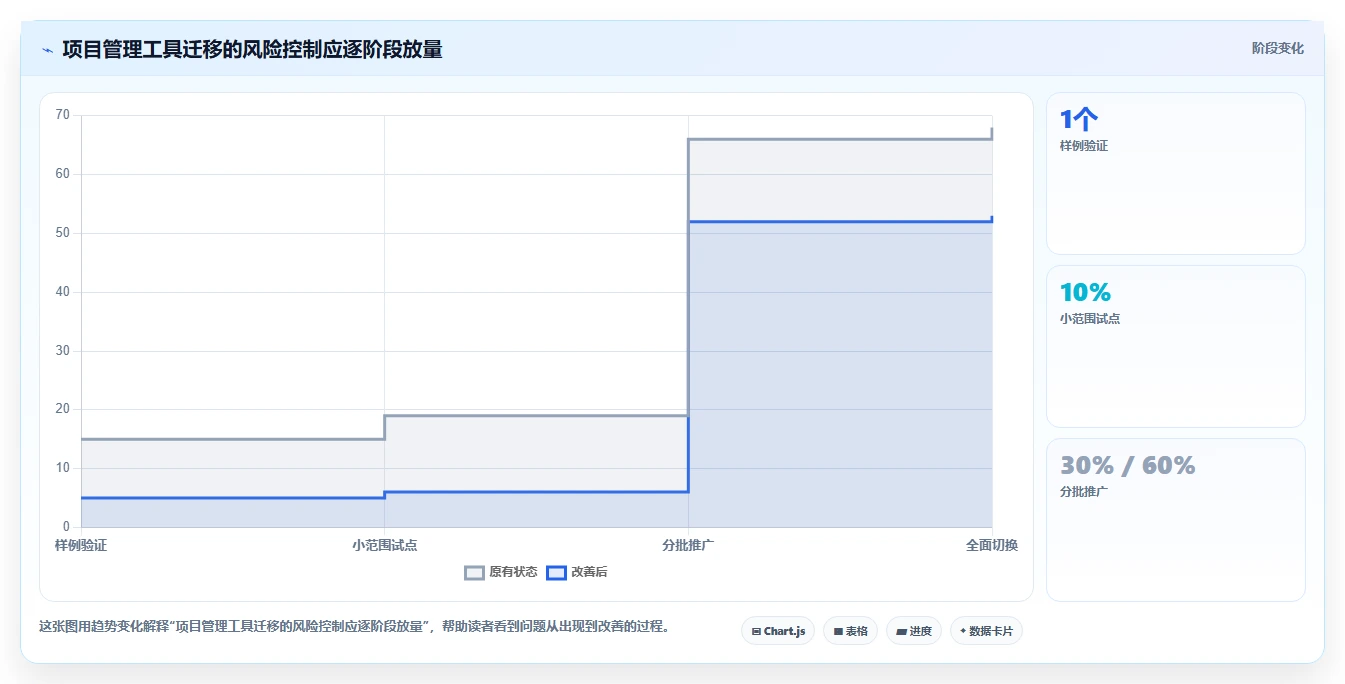
Task: Click the Chart.js chip icon
Action: click(756, 632)
